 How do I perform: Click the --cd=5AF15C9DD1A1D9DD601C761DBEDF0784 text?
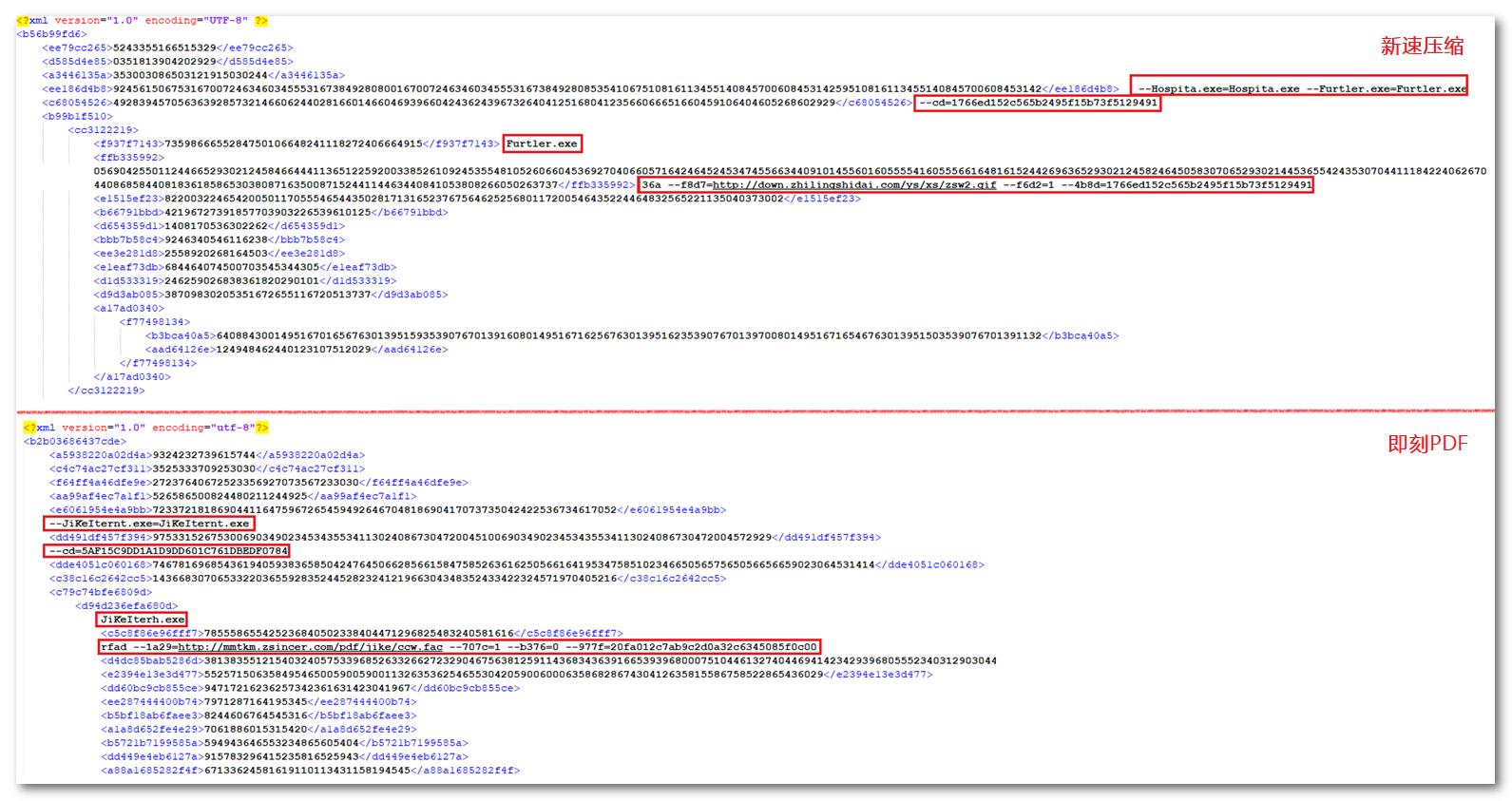[x=168, y=551]
